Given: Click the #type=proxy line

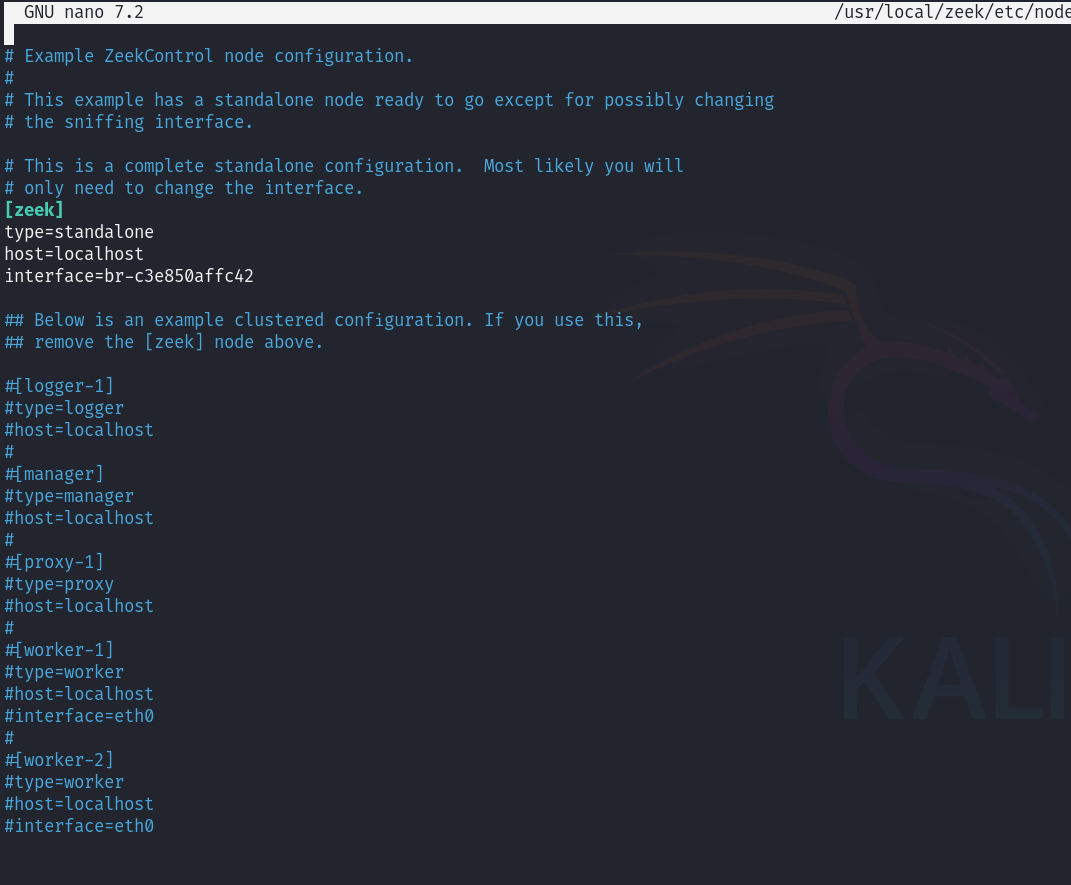Looking at the screenshot, I should pyautogui.click(x=59, y=585).
